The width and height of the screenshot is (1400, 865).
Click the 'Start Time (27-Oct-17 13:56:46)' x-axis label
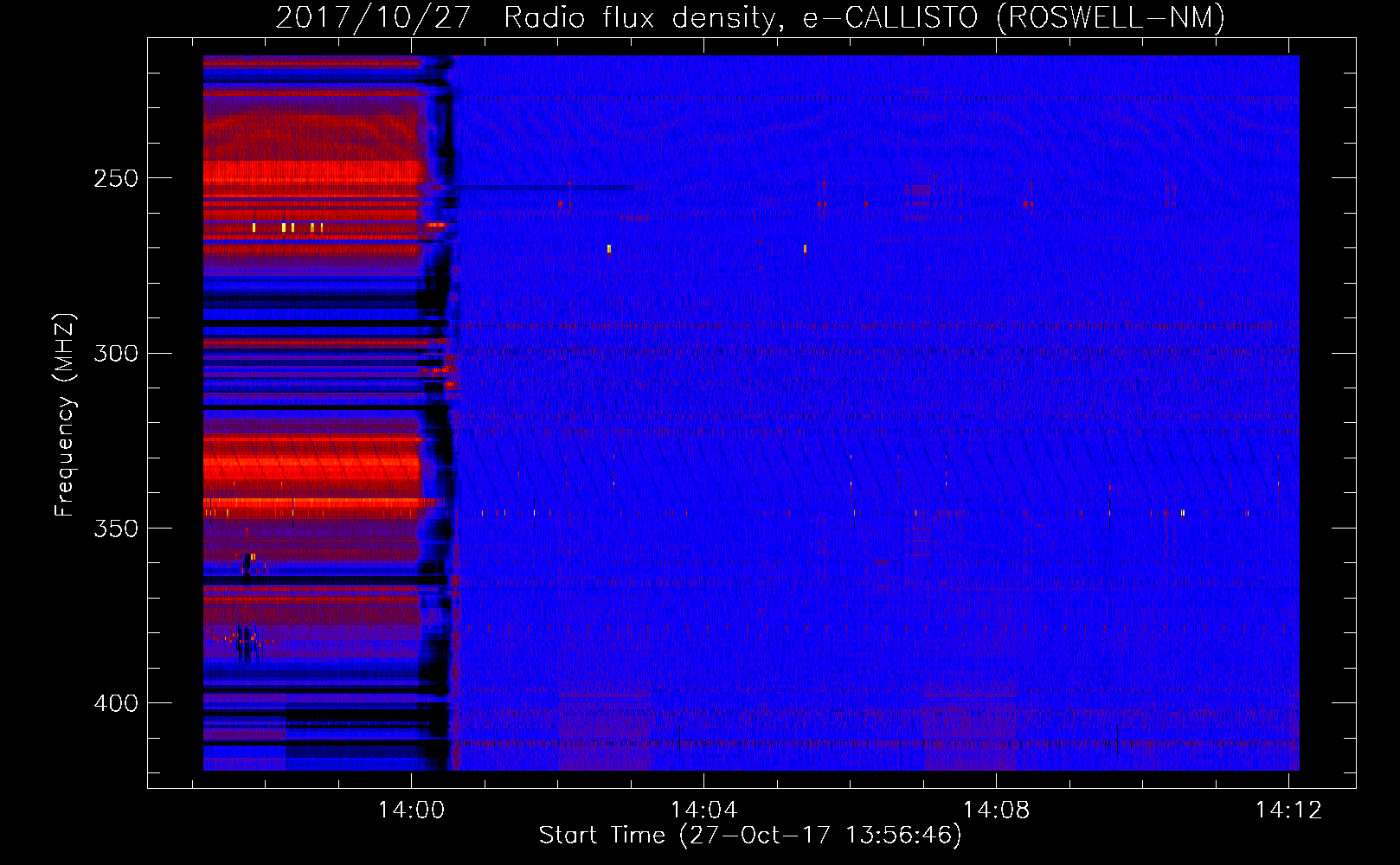coord(750,836)
